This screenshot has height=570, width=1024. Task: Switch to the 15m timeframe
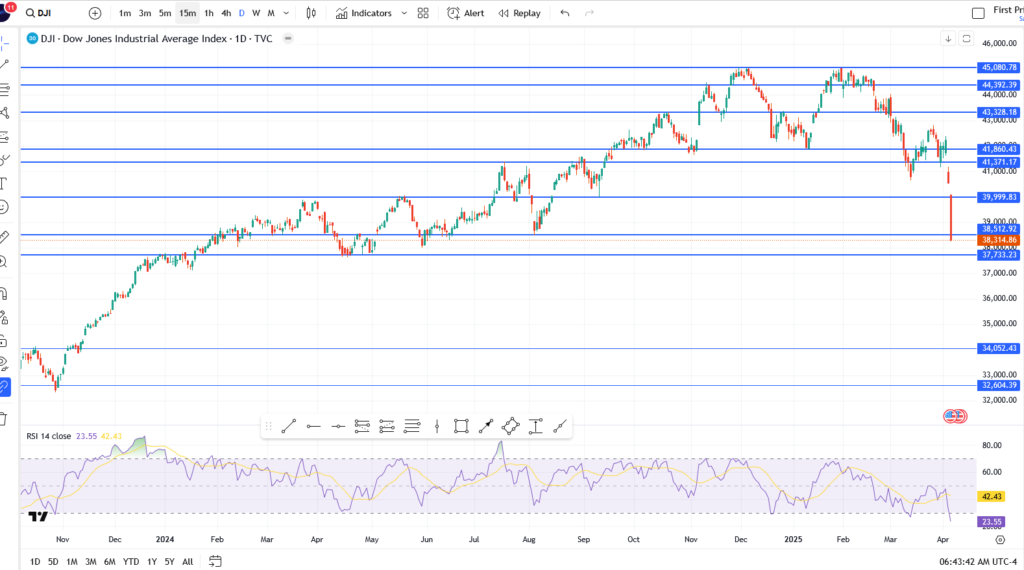coord(187,13)
